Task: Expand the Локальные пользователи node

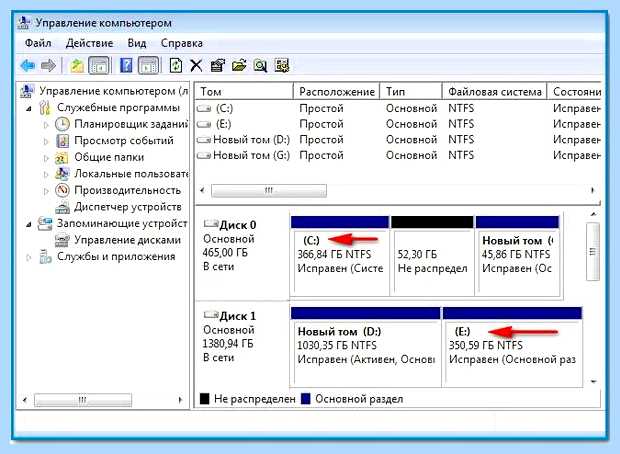Action: click(46, 174)
